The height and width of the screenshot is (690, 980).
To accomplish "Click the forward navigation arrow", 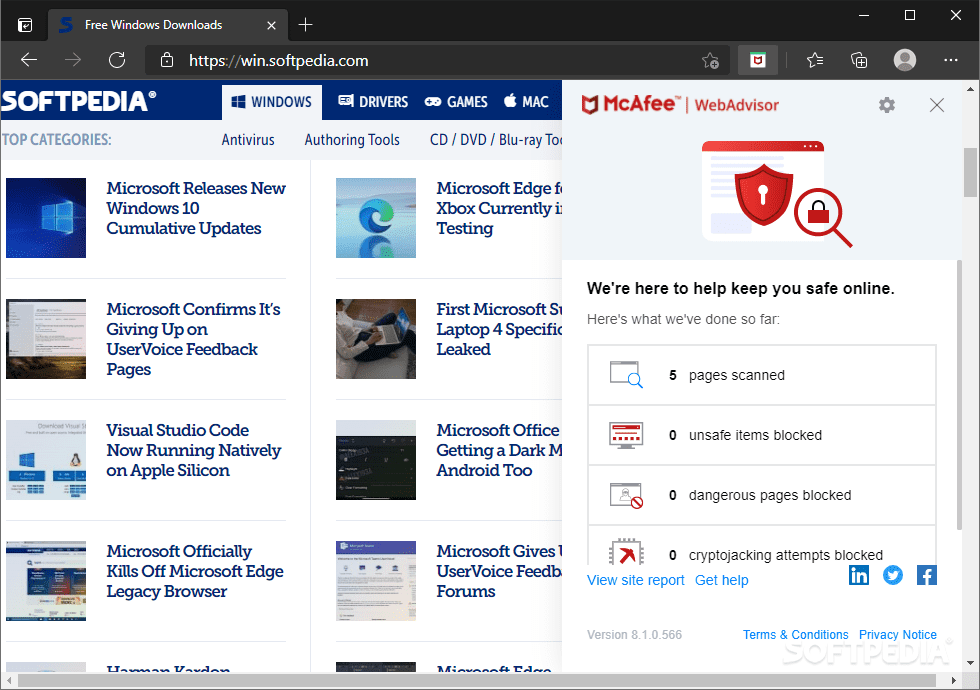I will click(73, 60).
